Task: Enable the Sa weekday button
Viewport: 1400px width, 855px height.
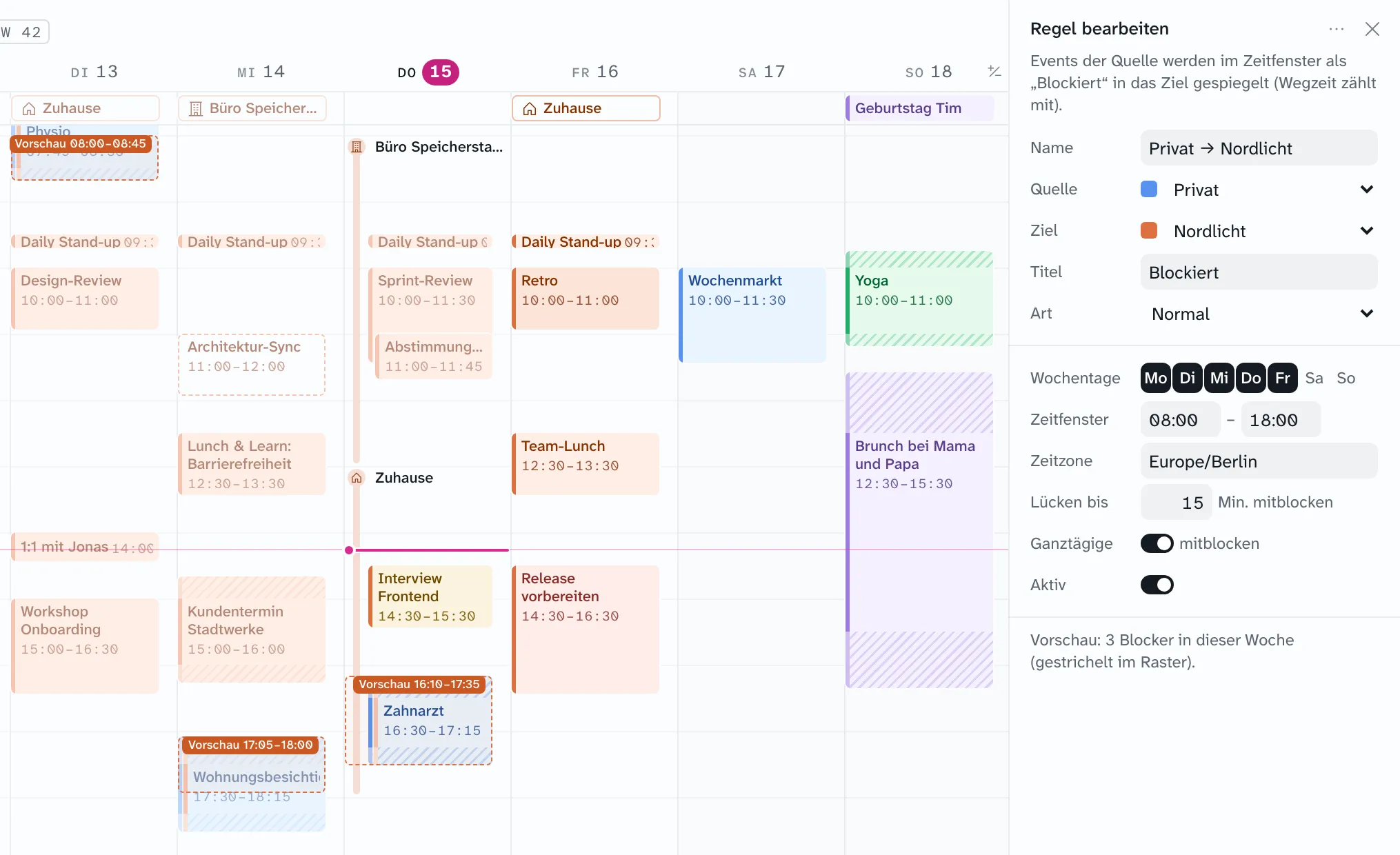Action: coord(1314,378)
